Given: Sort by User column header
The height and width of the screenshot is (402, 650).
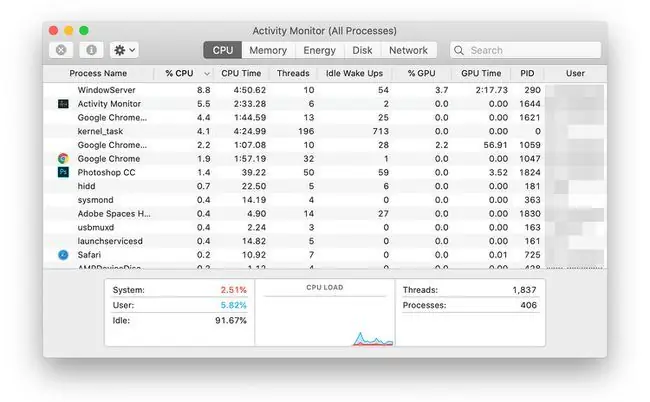Looking at the screenshot, I should coord(575,73).
